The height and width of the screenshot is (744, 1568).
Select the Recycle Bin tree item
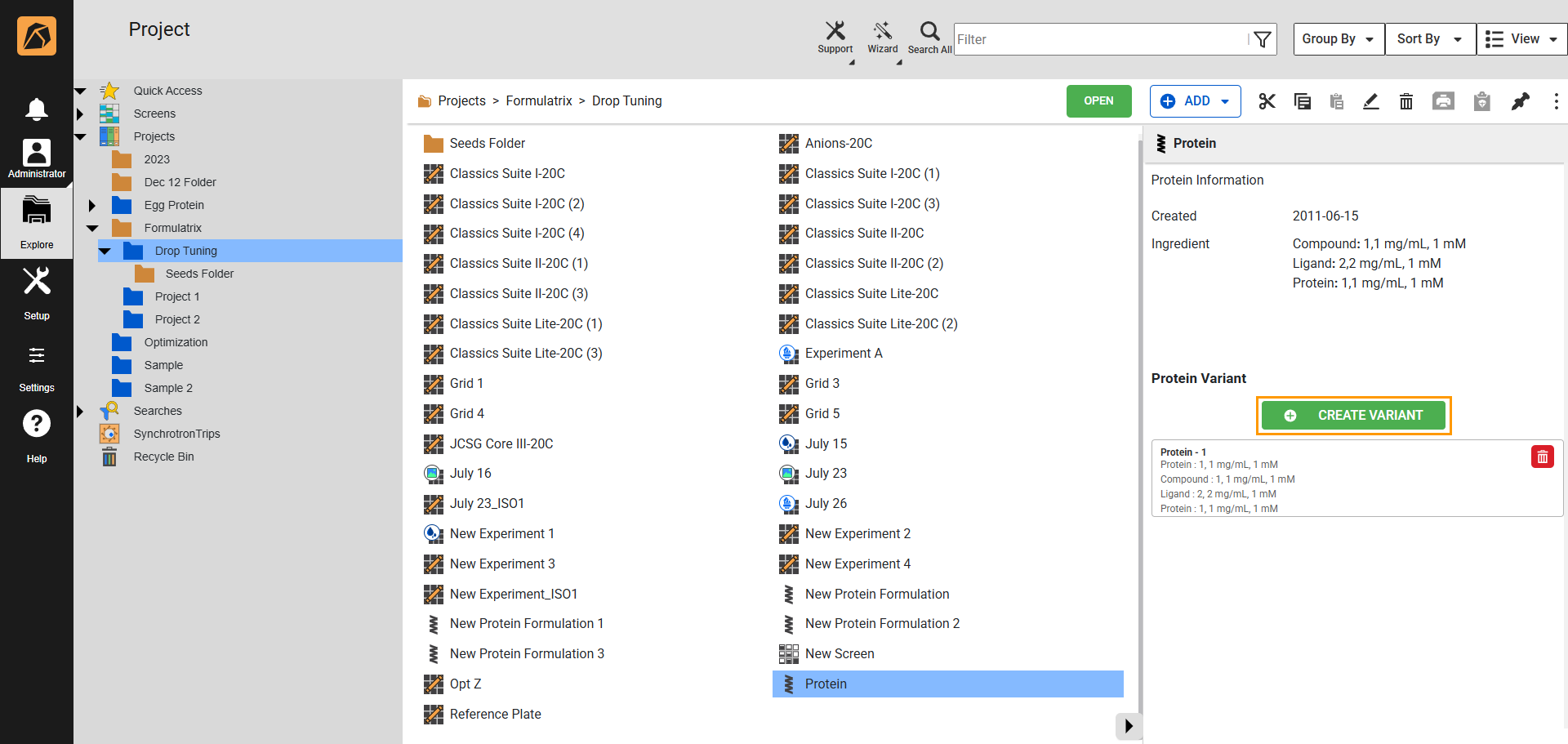point(163,457)
